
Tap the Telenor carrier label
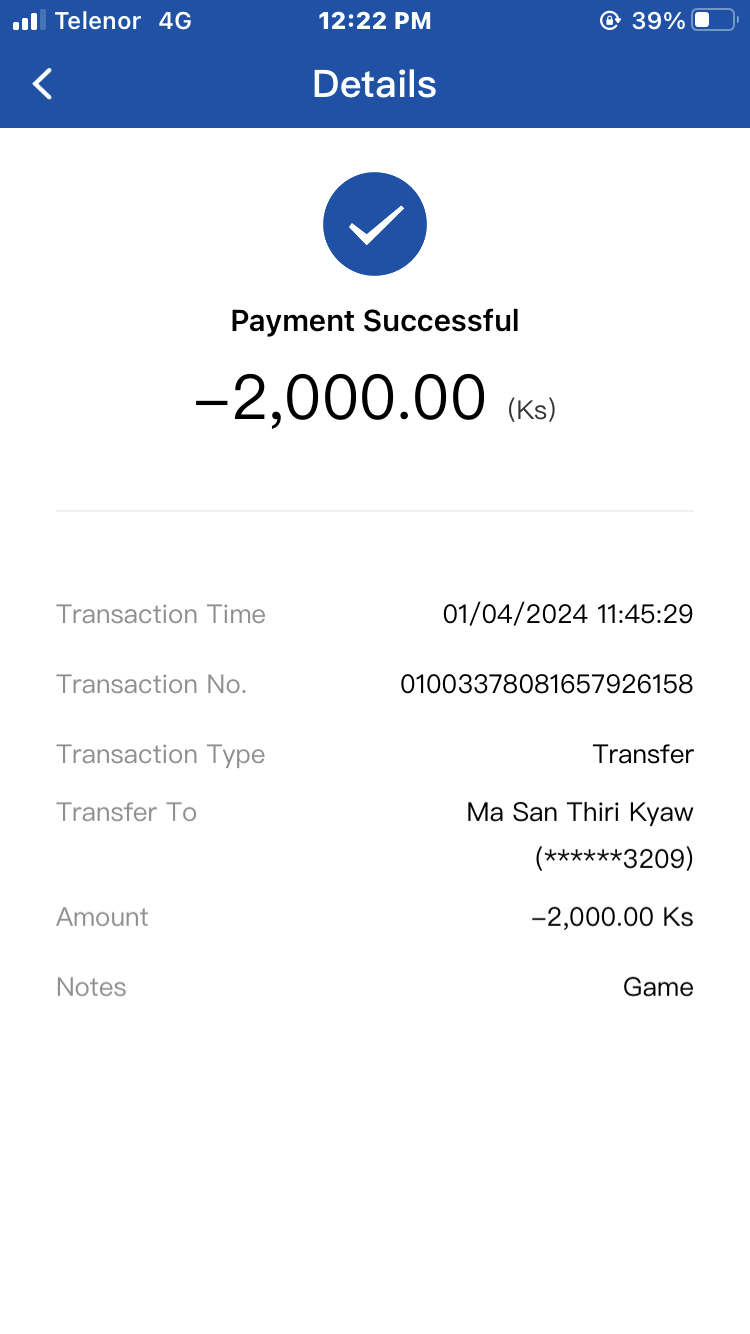(x=98, y=20)
